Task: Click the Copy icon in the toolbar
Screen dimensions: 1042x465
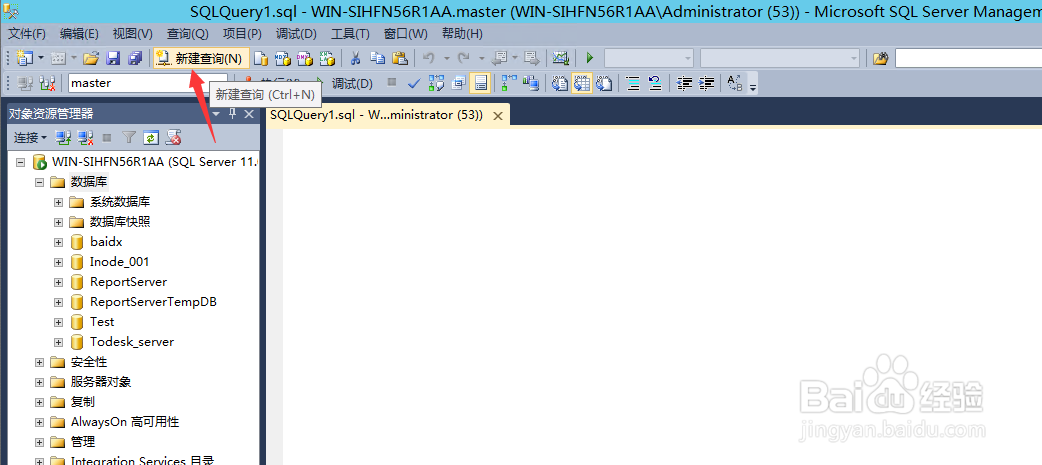Action: 377,58
